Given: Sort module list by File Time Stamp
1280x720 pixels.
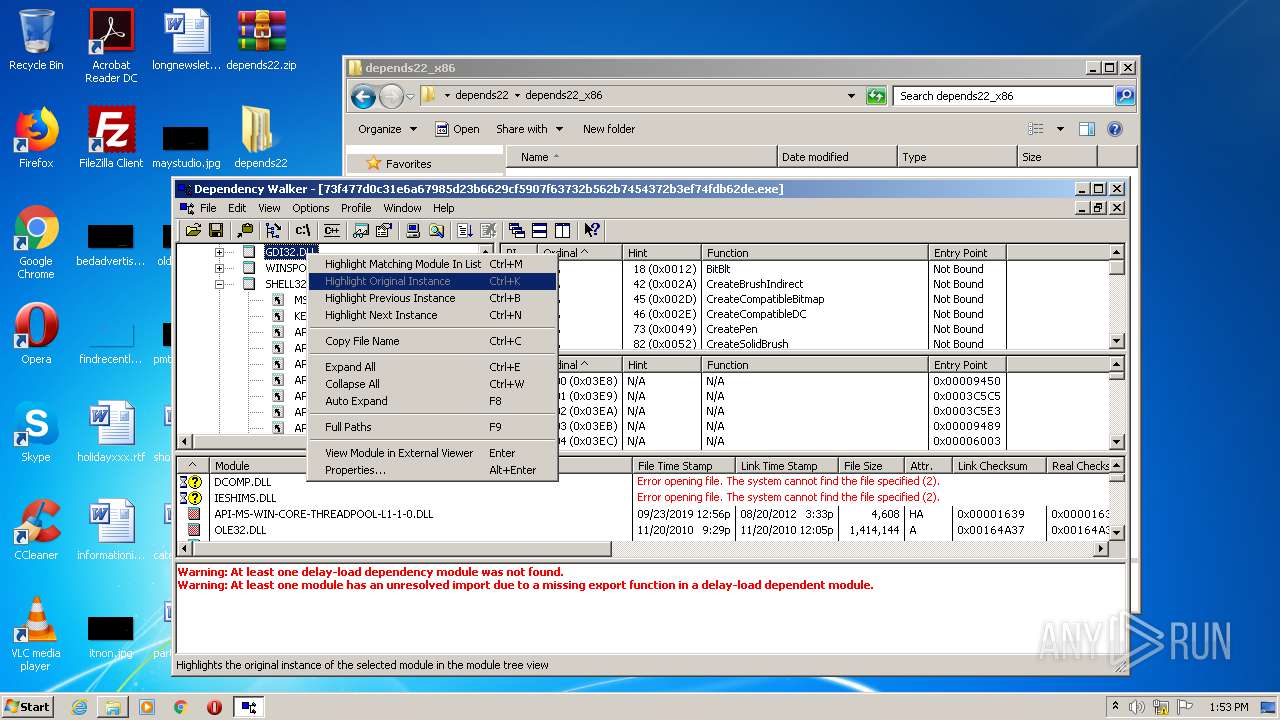Looking at the screenshot, I should (683, 466).
